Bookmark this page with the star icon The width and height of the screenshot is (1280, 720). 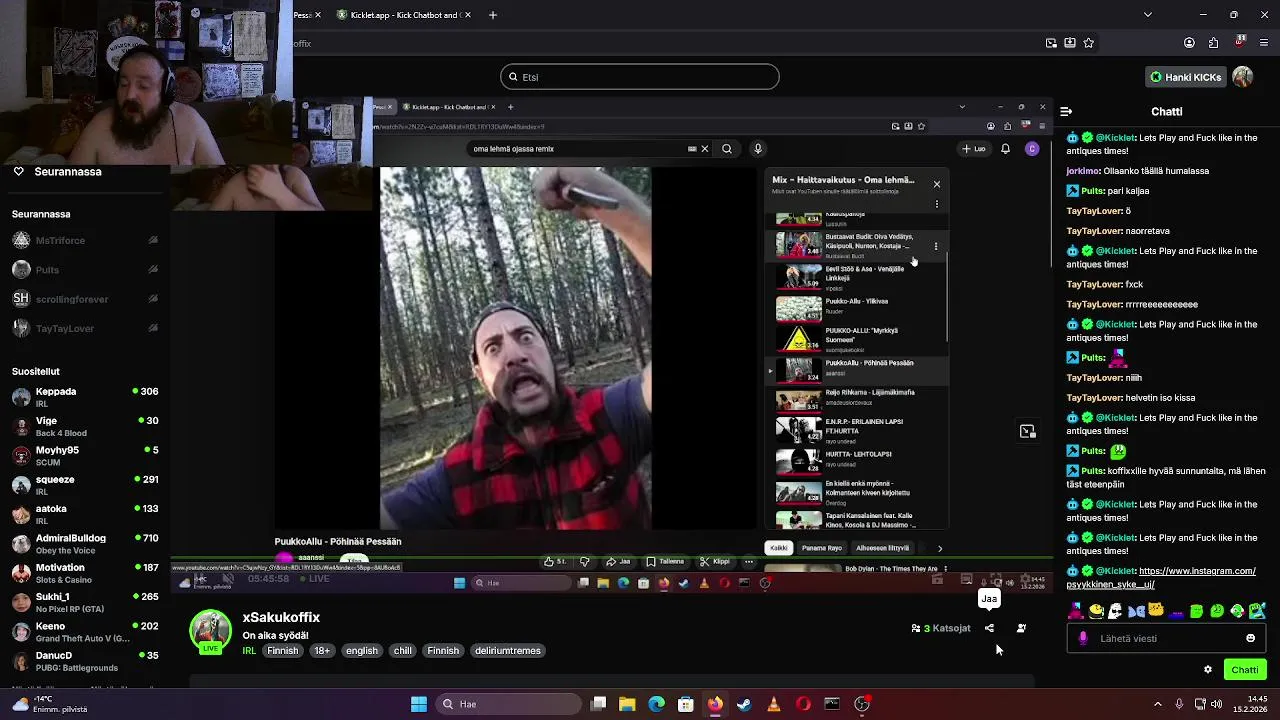[1089, 43]
